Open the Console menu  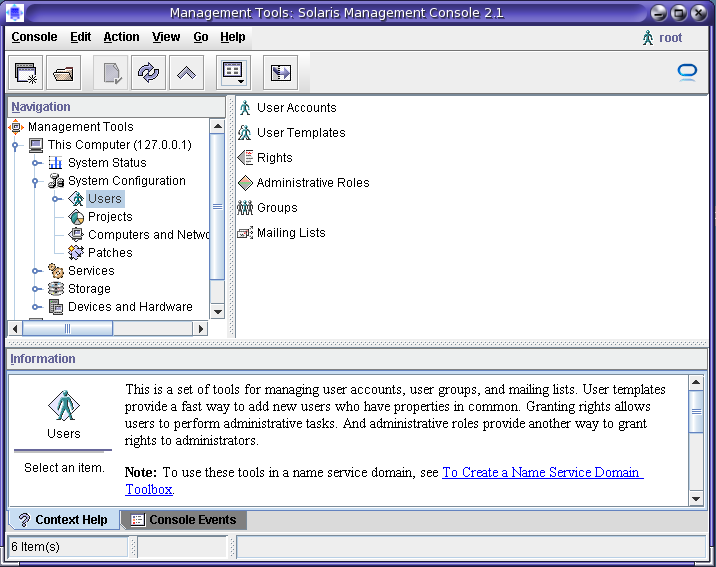tap(34, 37)
